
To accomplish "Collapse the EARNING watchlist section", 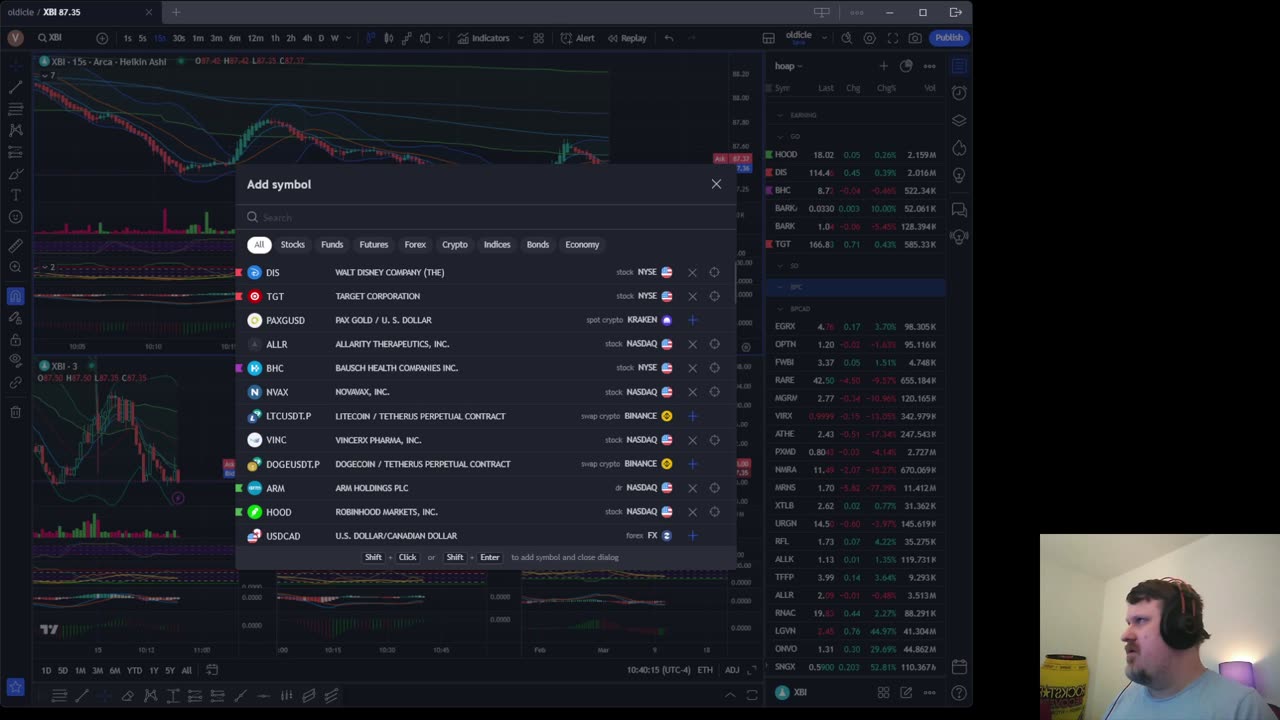I will pos(781,115).
